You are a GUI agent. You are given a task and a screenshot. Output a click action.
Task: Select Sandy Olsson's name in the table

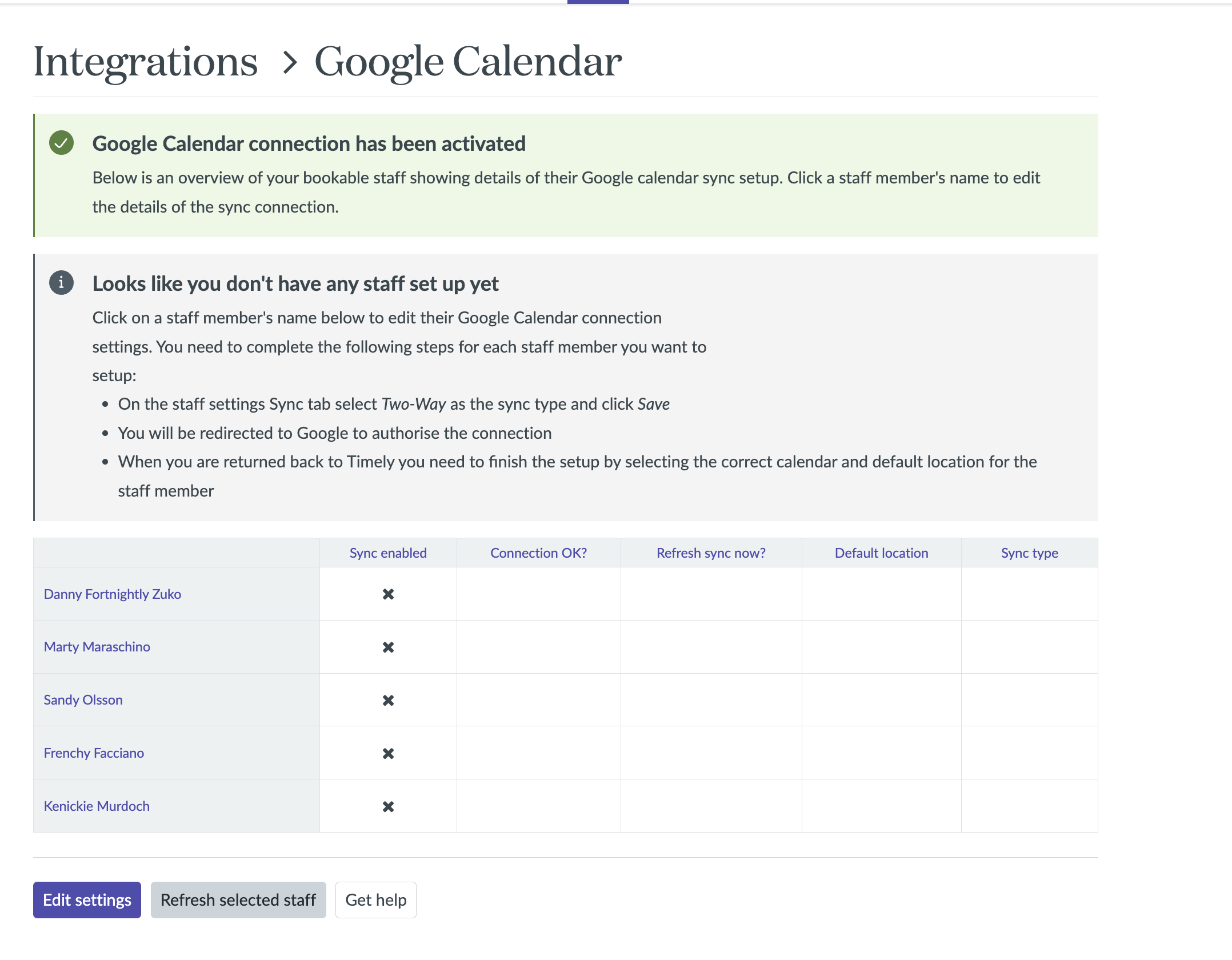point(83,700)
